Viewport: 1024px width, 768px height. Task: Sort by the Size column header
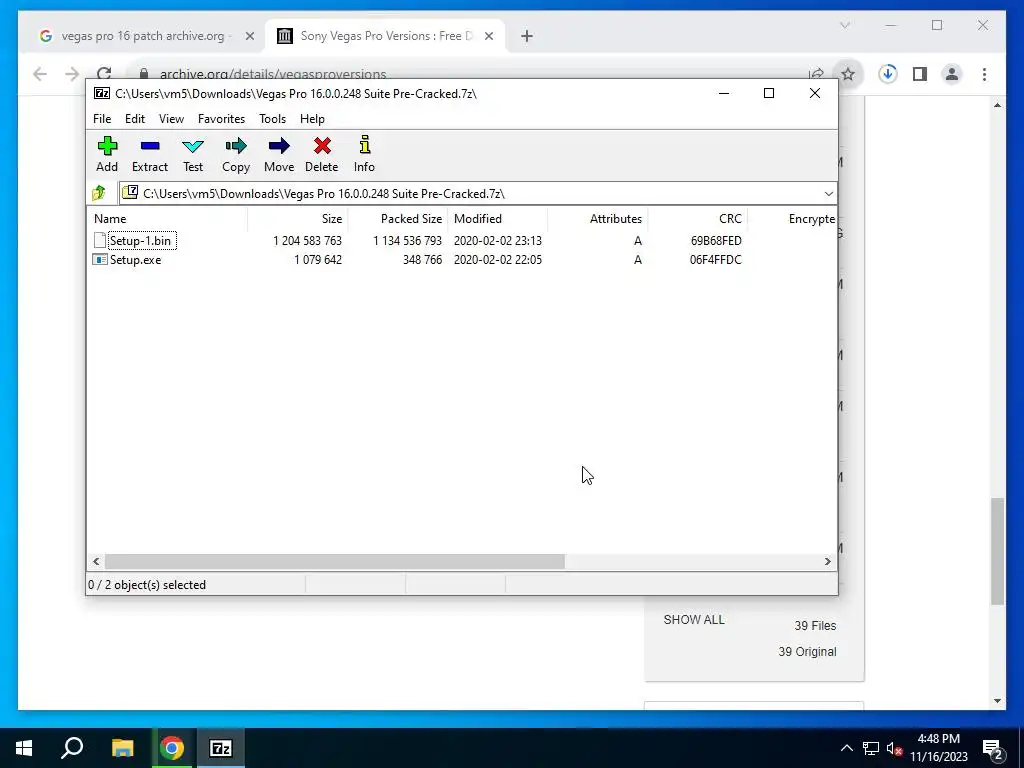pos(298,219)
